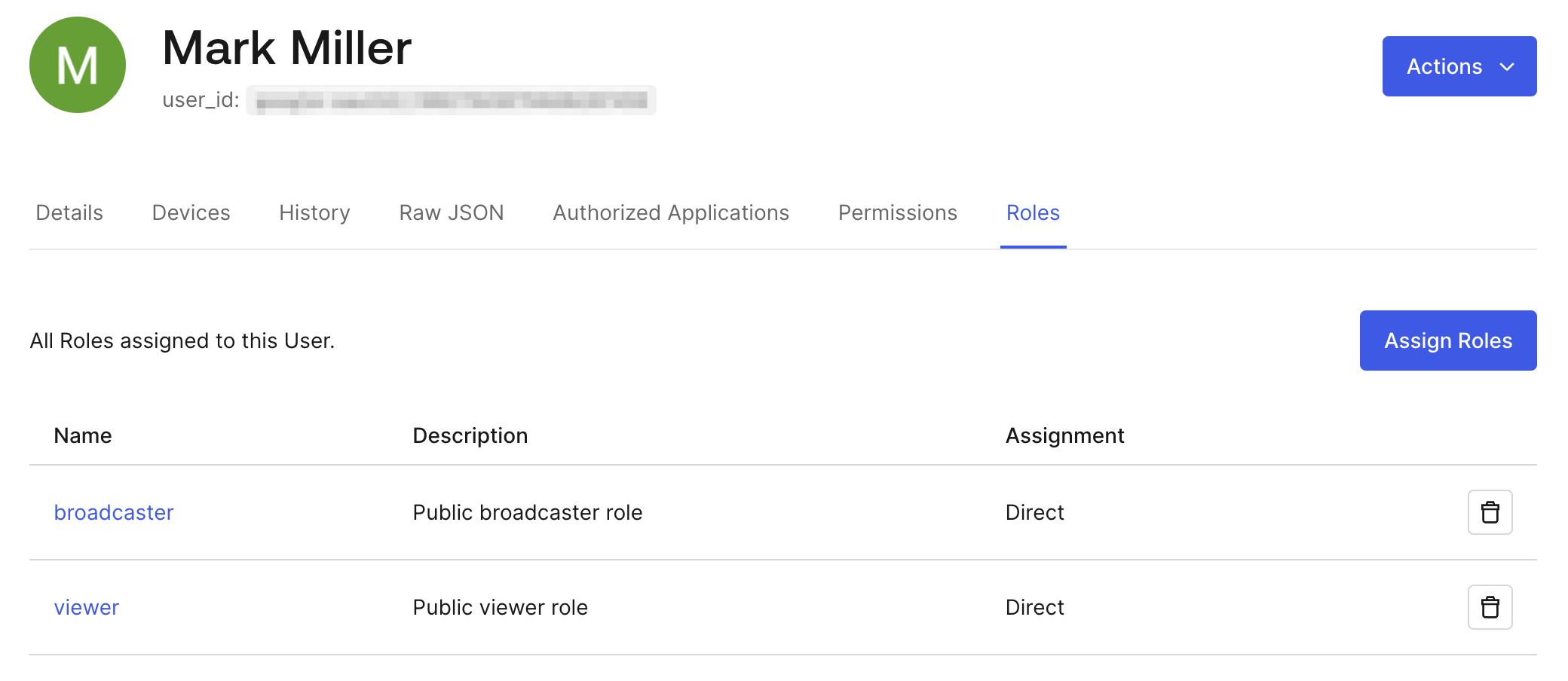Image resolution: width=1568 pixels, height=681 pixels.
Task: Click Direct assignment in viewer row
Action: tap(1034, 607)
